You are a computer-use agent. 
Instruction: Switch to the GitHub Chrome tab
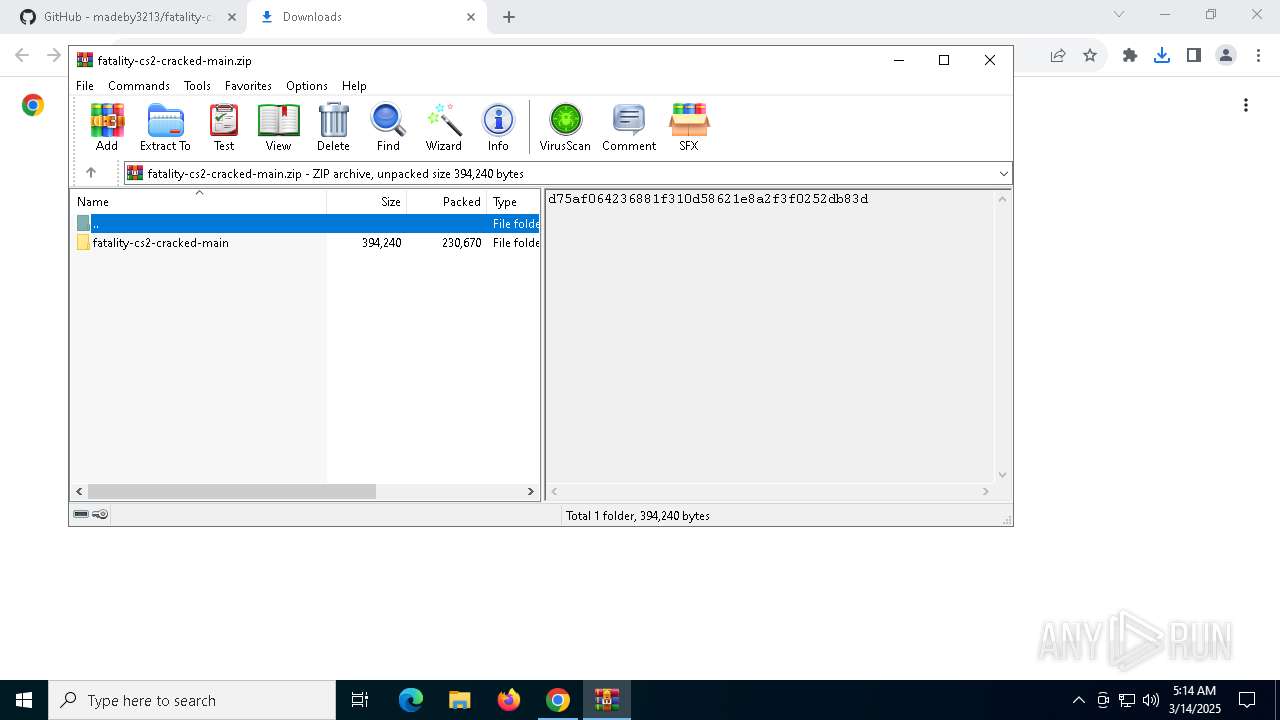(130, 17)
